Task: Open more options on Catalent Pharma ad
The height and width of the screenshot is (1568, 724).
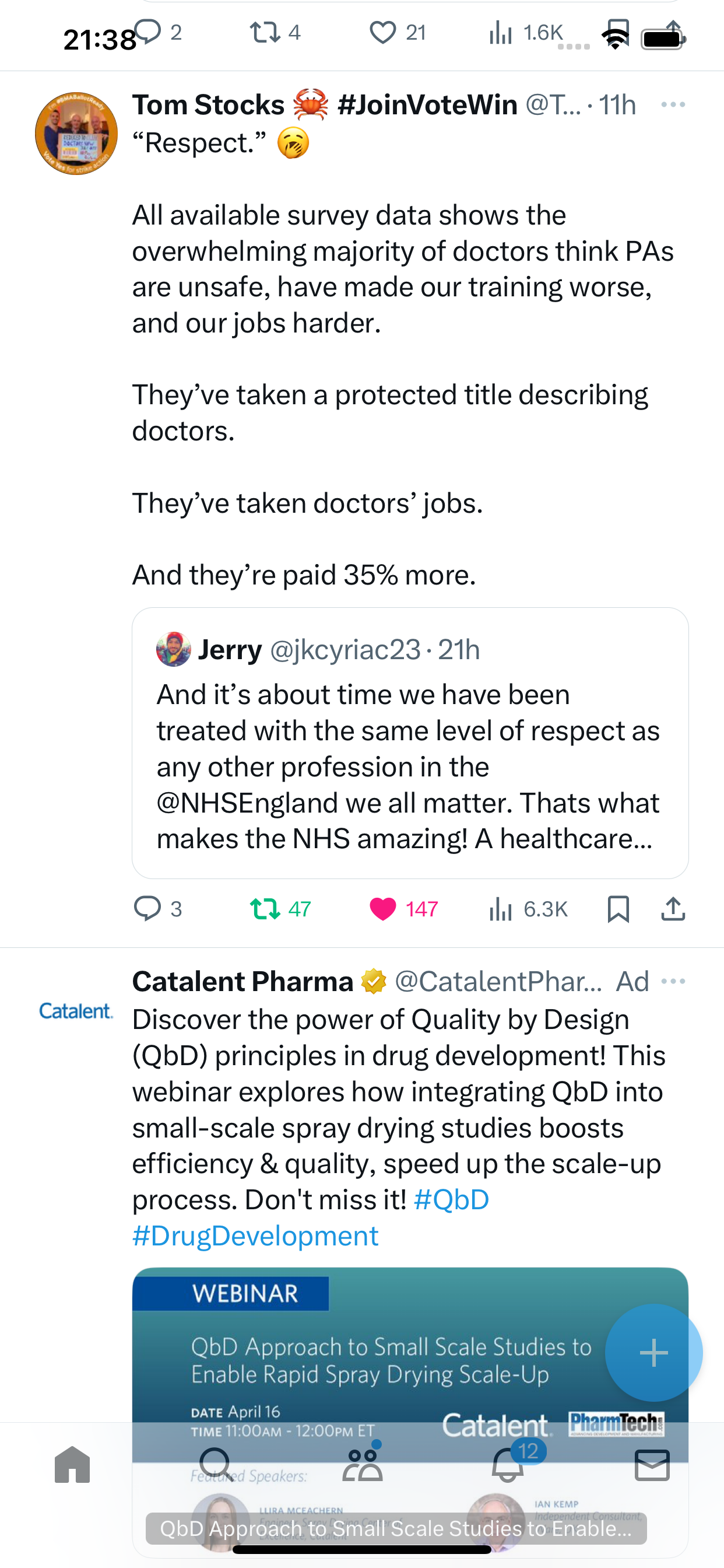Action: tap(673, 981)
